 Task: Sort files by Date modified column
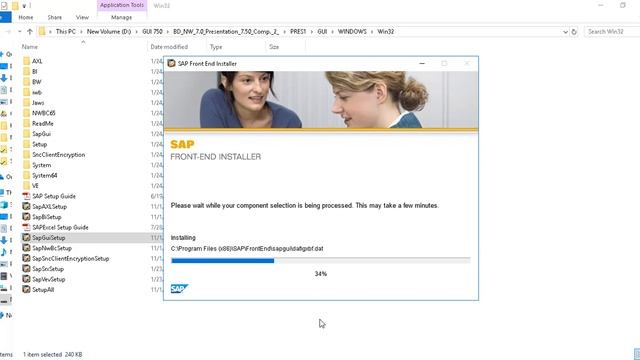(x=169, y=47)
